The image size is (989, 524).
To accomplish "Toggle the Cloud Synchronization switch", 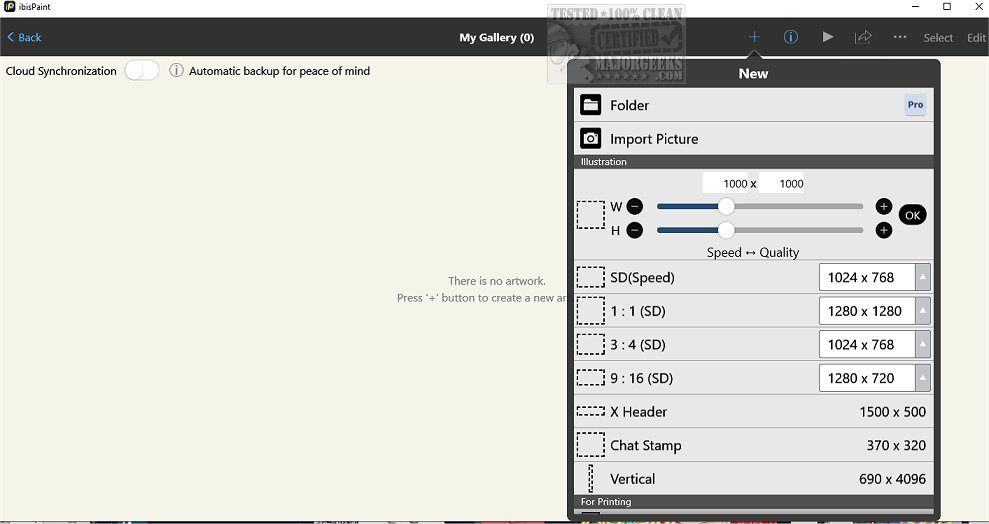I will click(141, 71).
